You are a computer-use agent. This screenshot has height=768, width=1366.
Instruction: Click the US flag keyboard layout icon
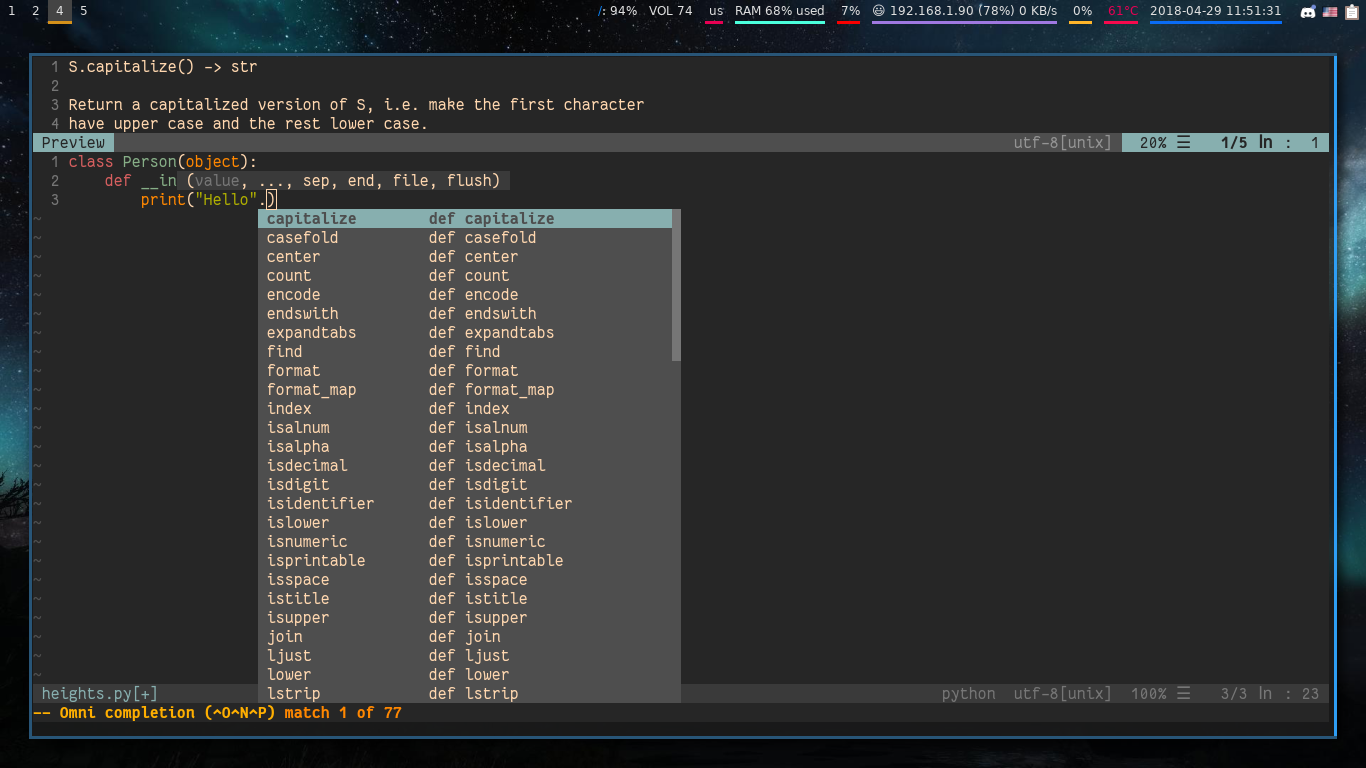pyautogui.click(x=1330, y=12)
